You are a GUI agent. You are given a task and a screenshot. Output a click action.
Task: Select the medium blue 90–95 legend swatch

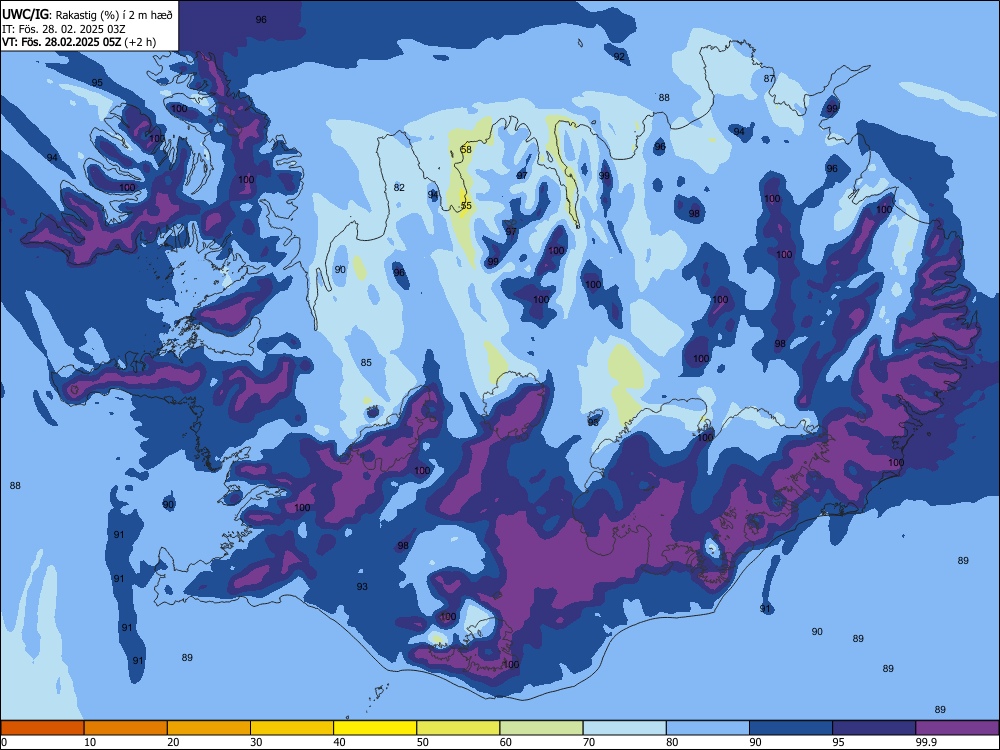click(791, 728)
